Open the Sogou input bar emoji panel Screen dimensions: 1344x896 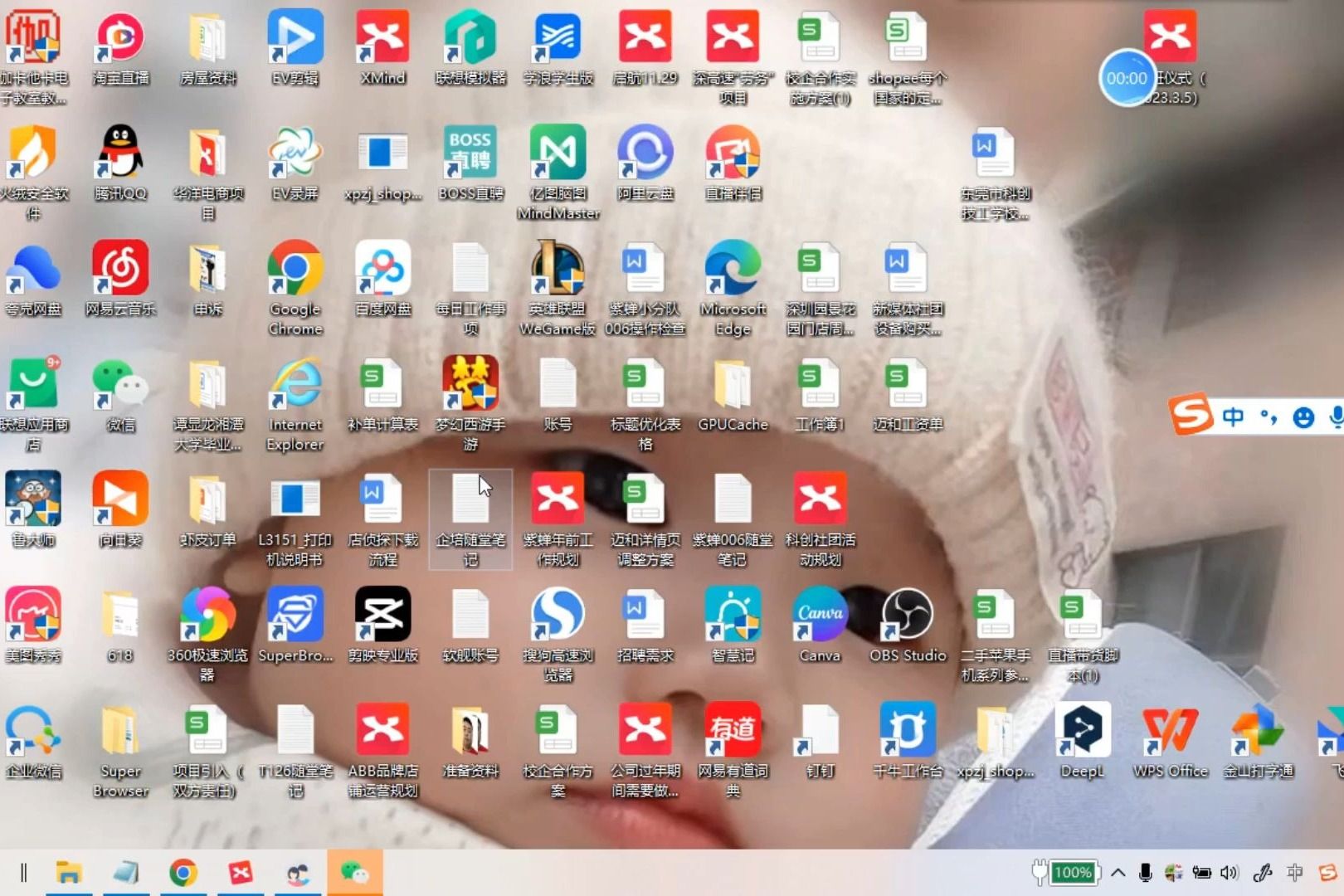pyautogui.click(x=1303, y=416)
